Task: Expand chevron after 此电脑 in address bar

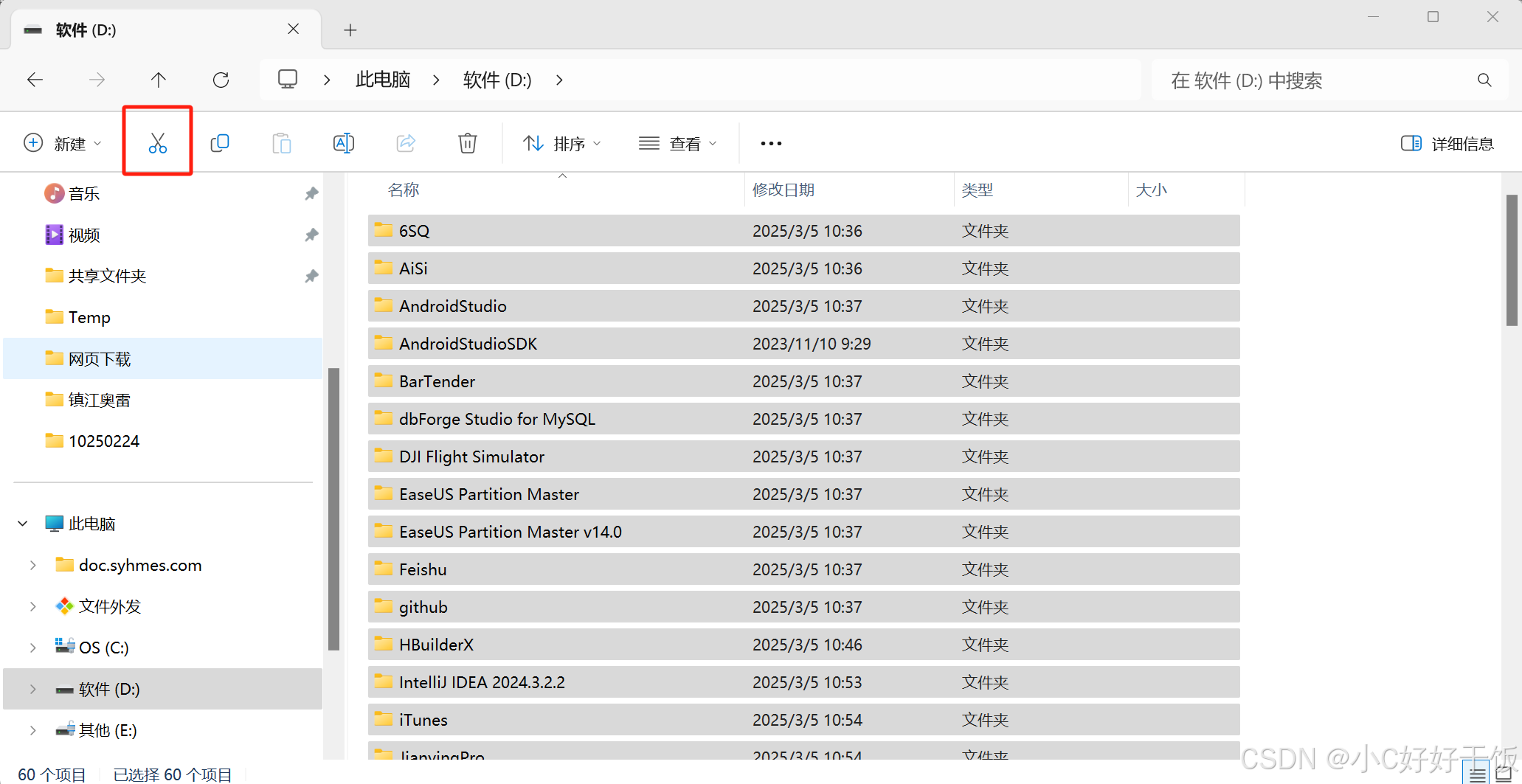Action: [437, 80]
